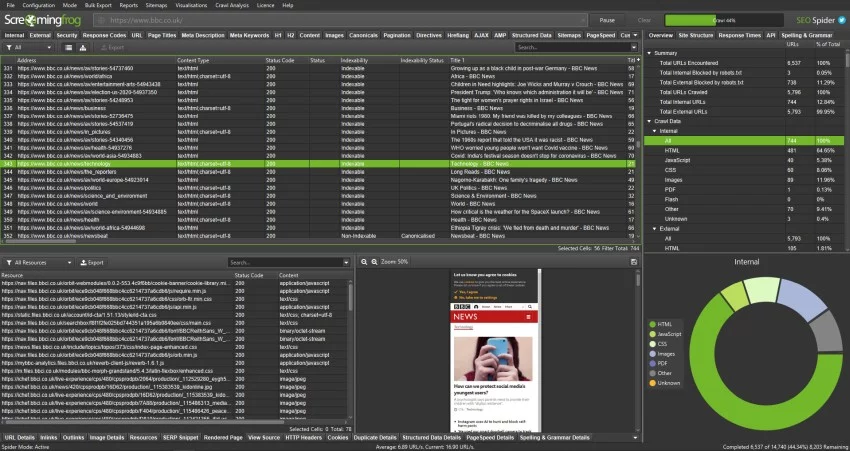Image resolution: width=850 pixels, height=451 pixels.
Task: Collapse the Crawl Data section
Action: point(649,121)
